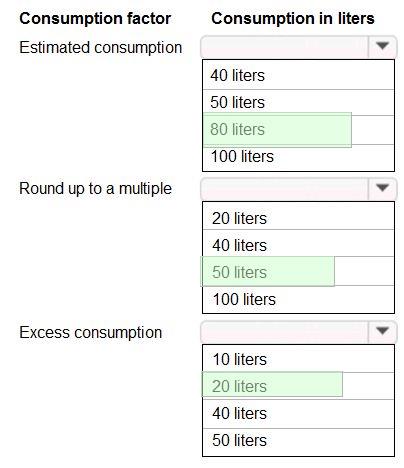Select 50 liters for Estimated consumption

coord(298,102)
